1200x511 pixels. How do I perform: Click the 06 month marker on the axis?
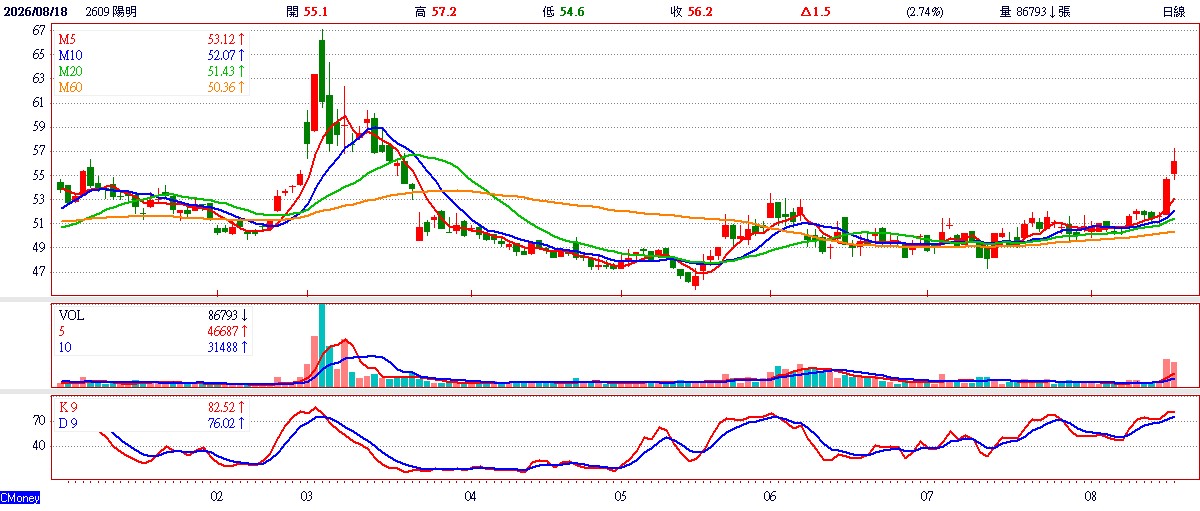point(770,495)
